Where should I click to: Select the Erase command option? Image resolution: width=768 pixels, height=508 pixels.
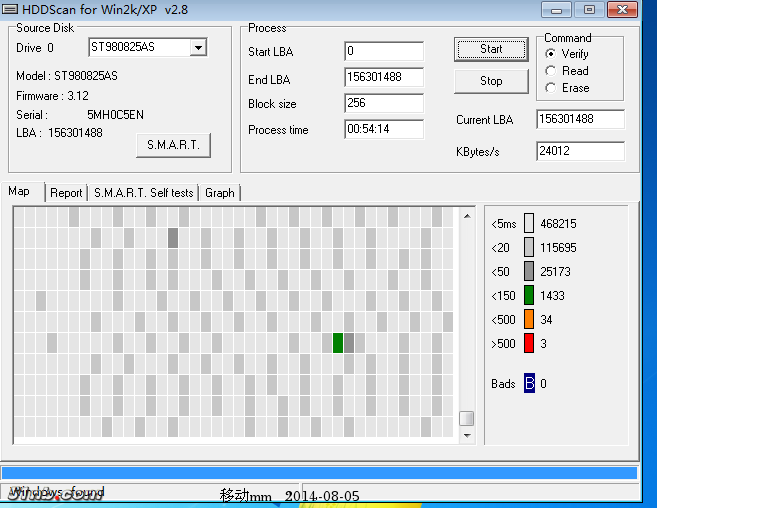click(551, 88)
